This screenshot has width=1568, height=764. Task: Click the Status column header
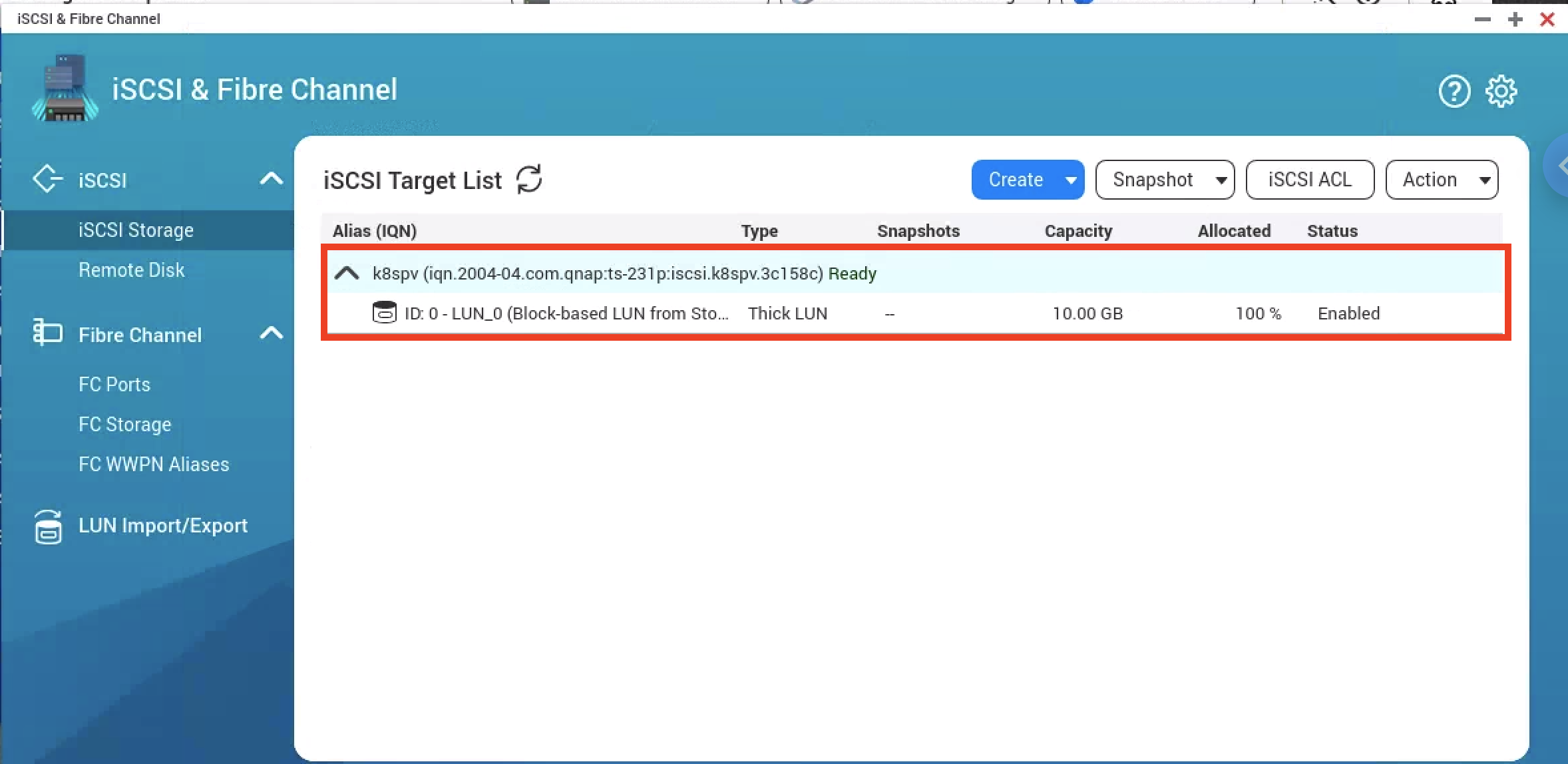(x=1332, y=231)
